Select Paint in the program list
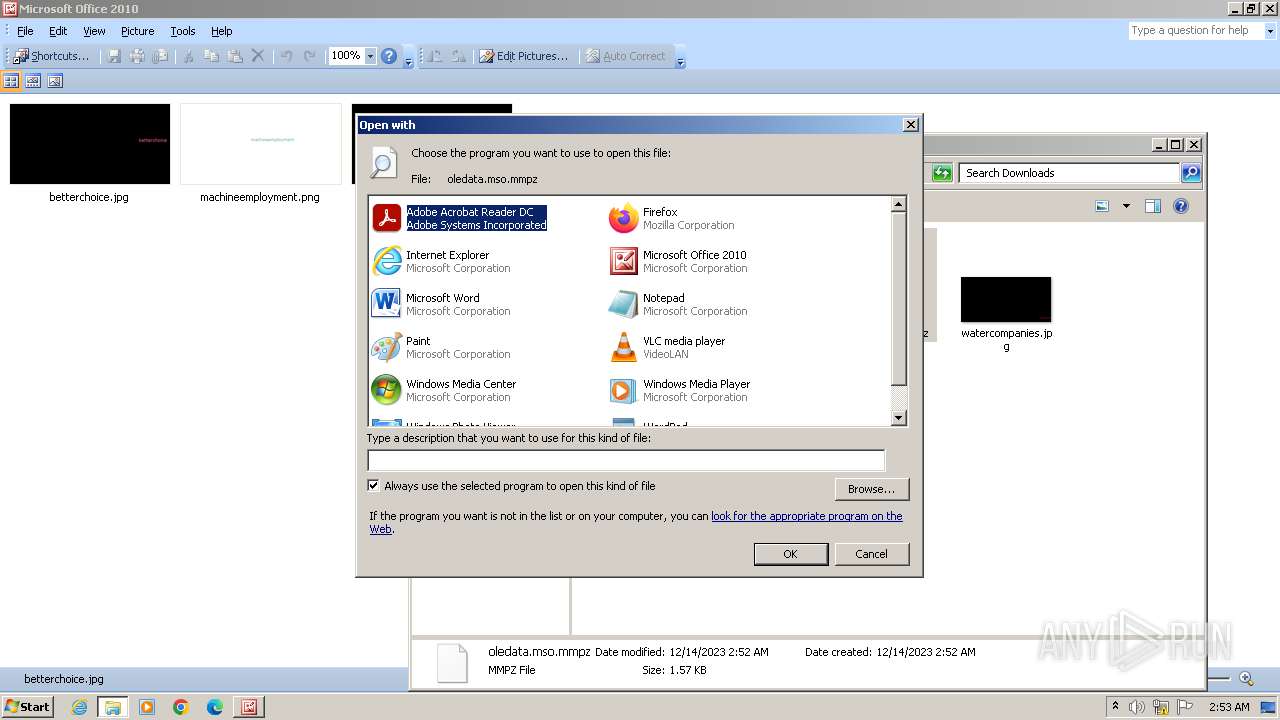Image resolution: width=1280 pixels, height=720 pixels. (441, 347)
